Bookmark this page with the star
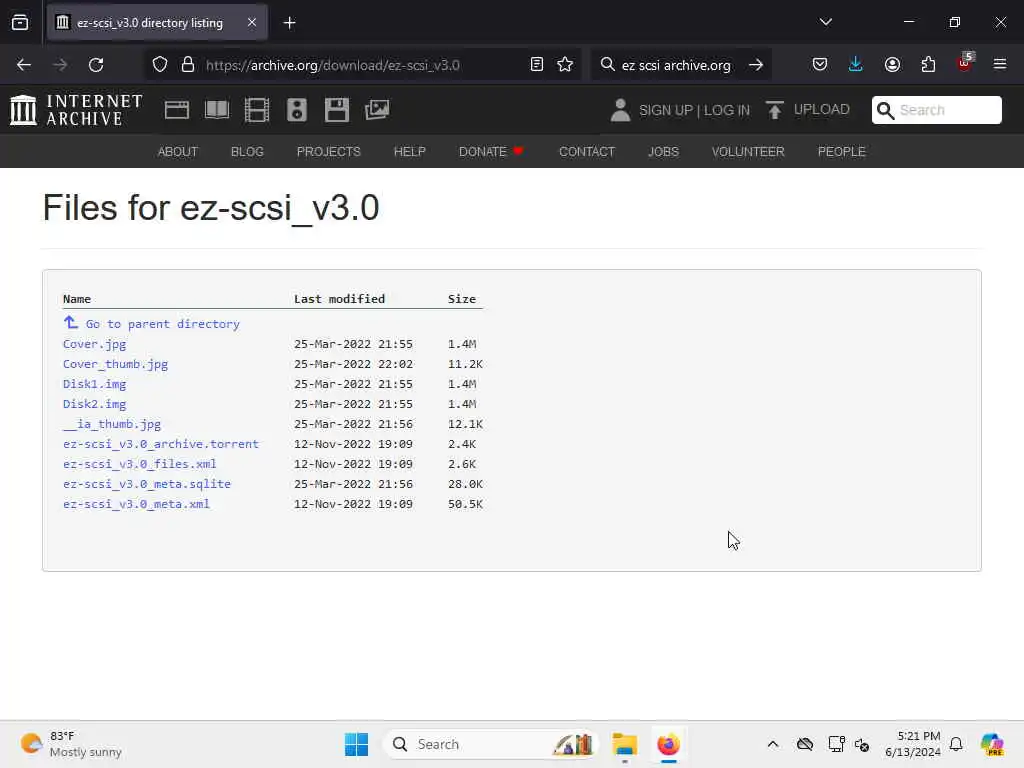The image size is (1024, 768). coord(565,65)
